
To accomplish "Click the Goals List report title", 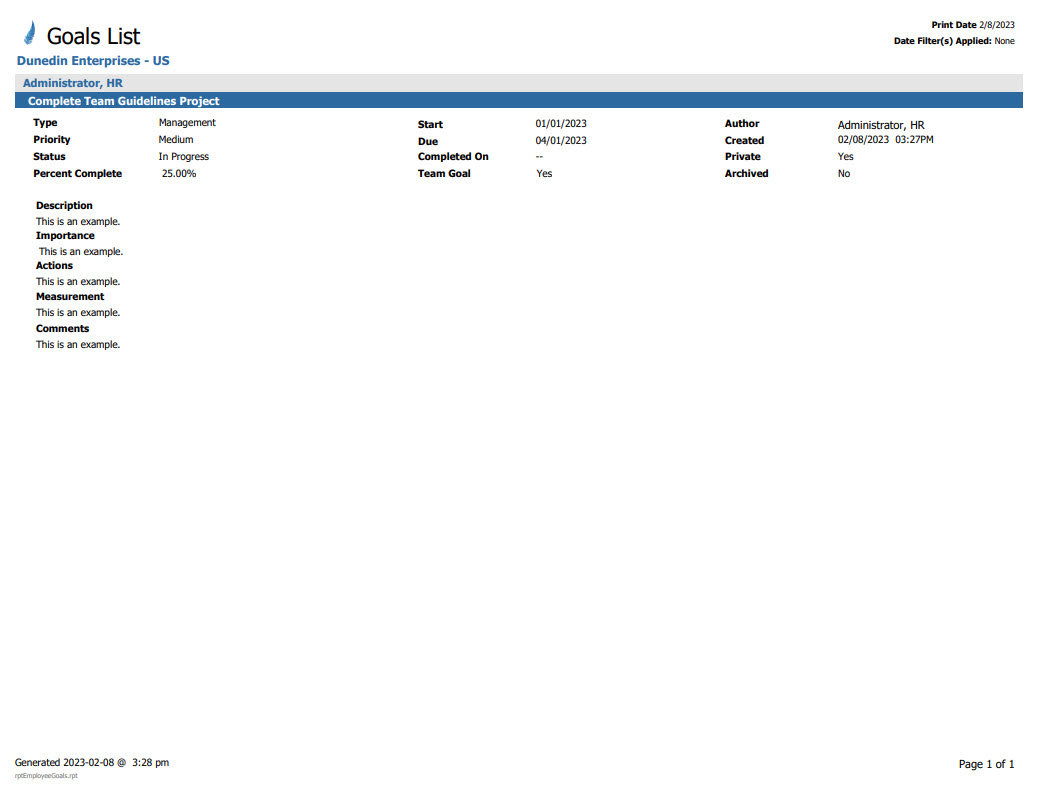I will (93, 36).
